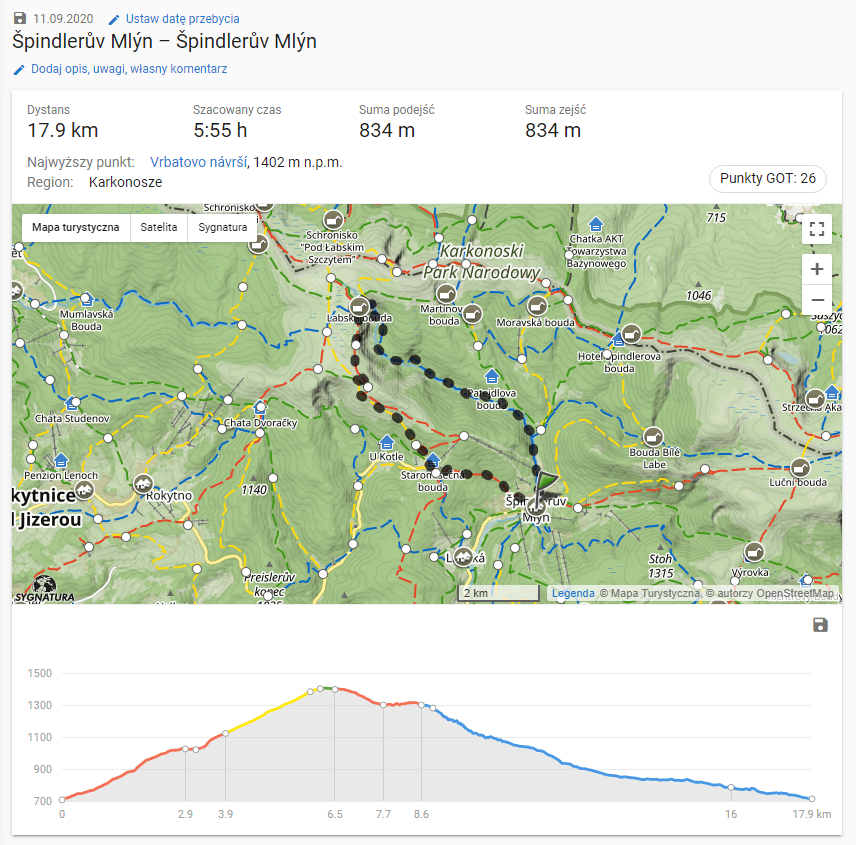
Task: Click Ustaw datę przebycia link
Action: (182, 19)
